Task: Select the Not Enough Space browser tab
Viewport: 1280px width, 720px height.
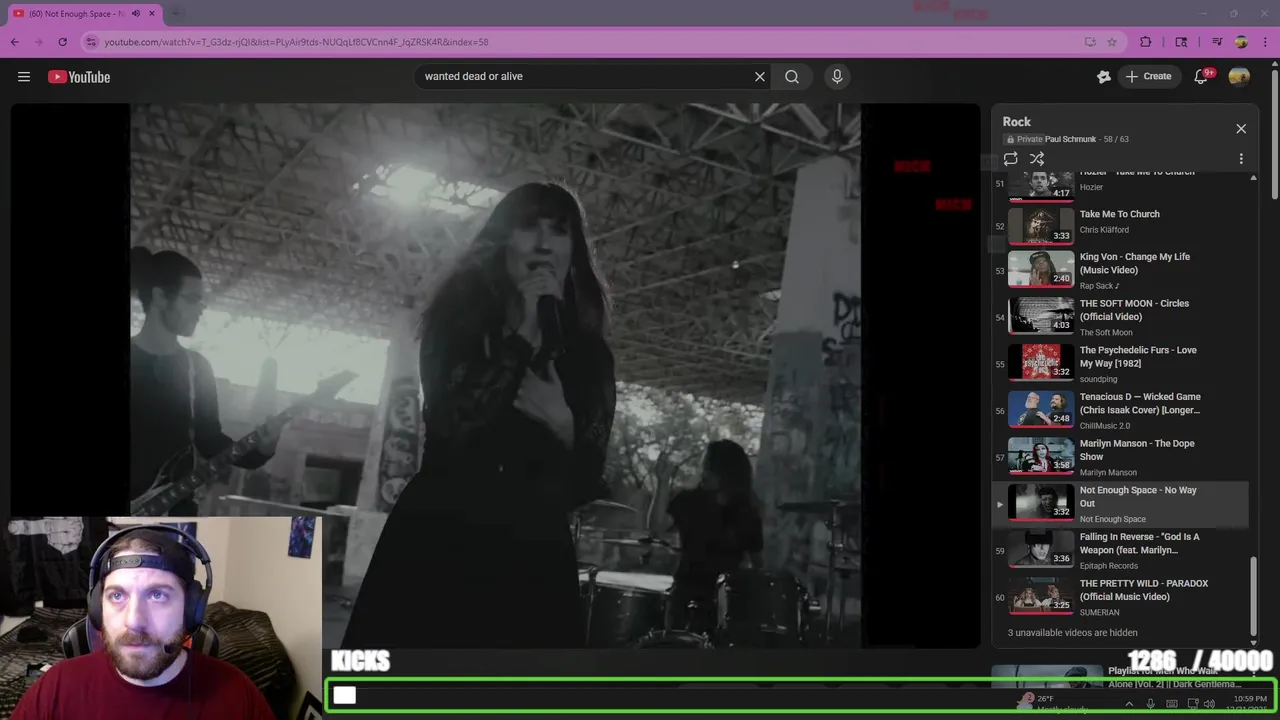Action: (x=85, y=14)
